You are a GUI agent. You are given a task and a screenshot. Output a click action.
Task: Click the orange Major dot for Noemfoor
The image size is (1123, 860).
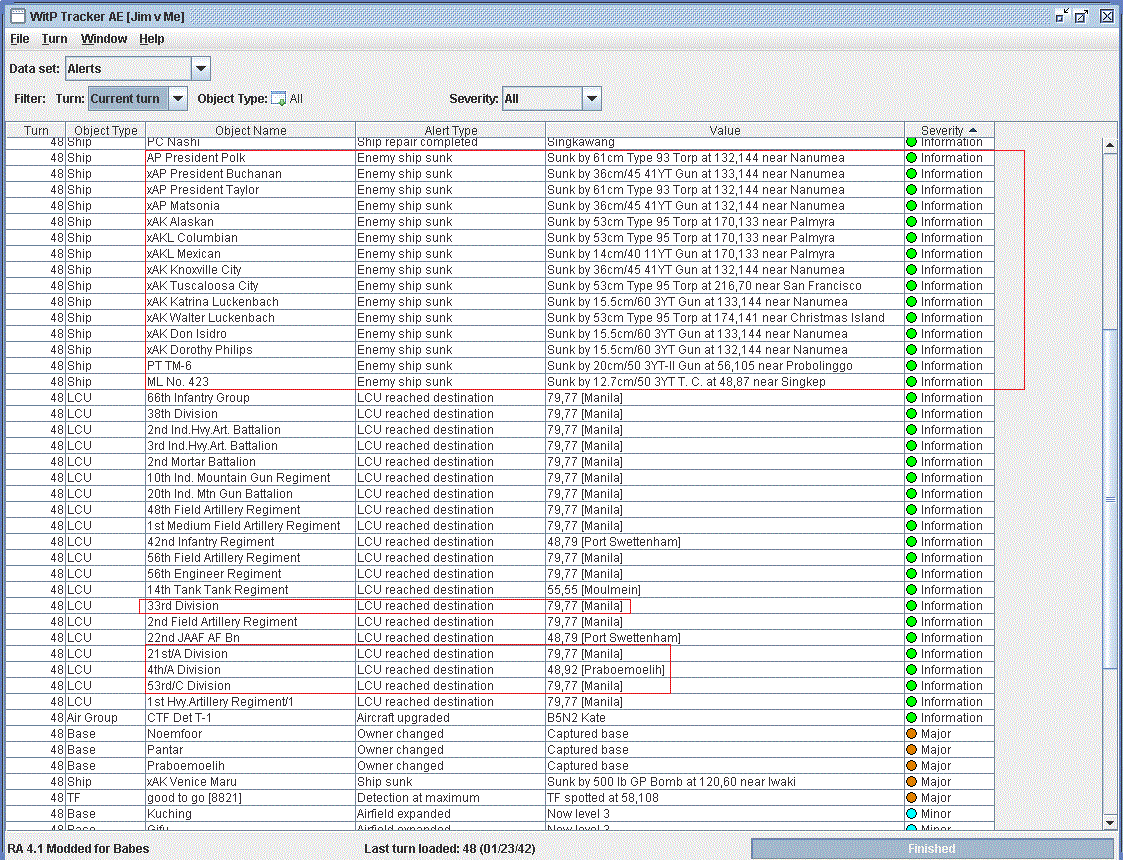(912, 734)
